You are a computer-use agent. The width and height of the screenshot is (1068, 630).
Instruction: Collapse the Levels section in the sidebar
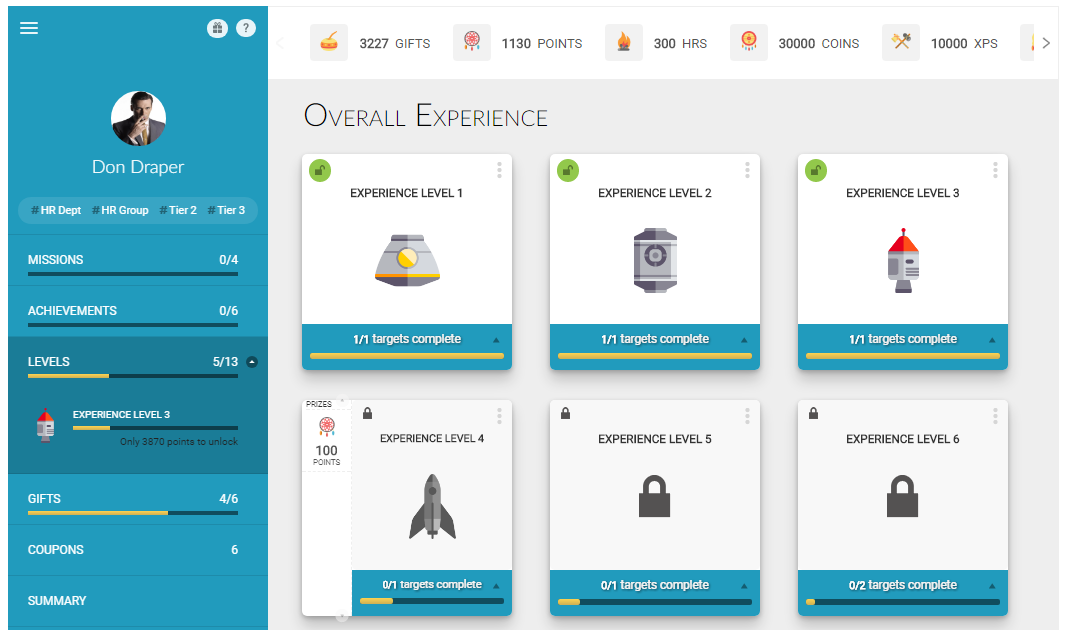tap(252, 362)
